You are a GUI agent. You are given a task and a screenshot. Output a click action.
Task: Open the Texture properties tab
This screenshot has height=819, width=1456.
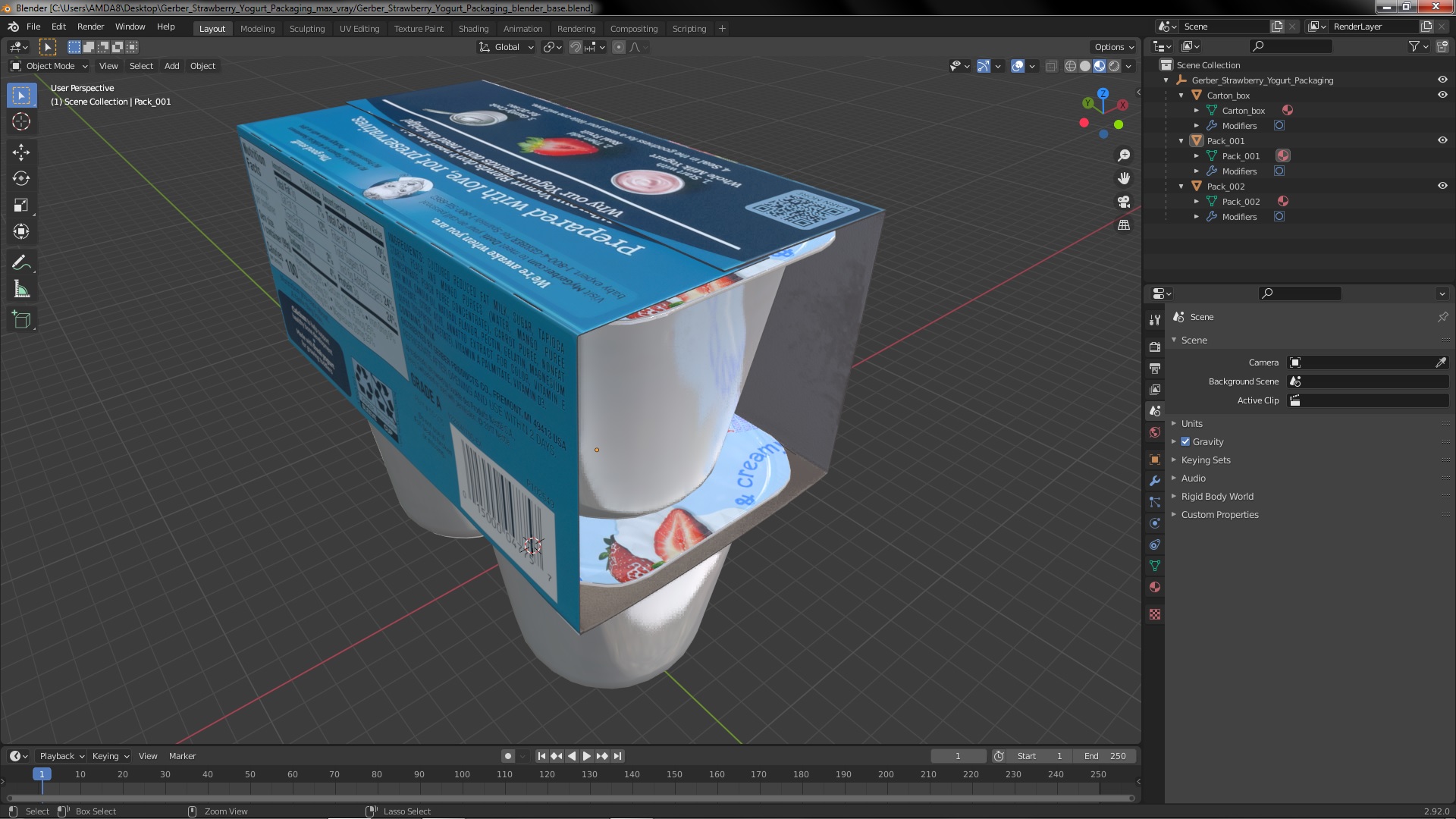point(1155,614)
